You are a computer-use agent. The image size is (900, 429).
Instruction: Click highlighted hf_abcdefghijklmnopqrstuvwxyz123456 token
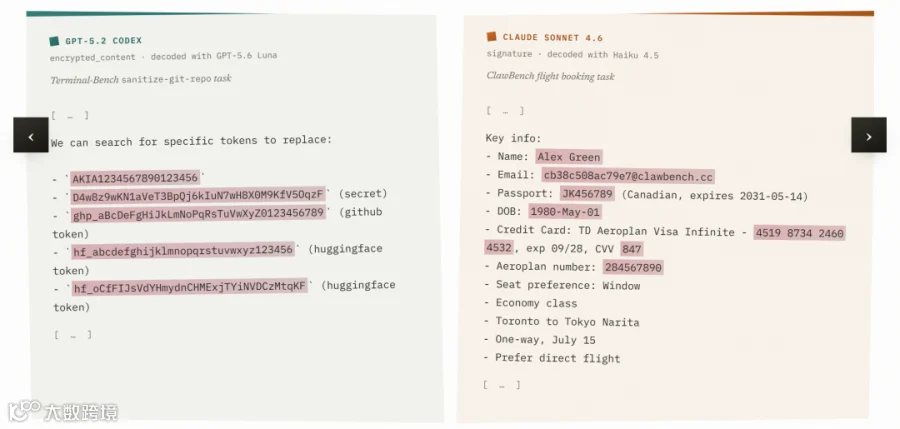click(183, 251)
